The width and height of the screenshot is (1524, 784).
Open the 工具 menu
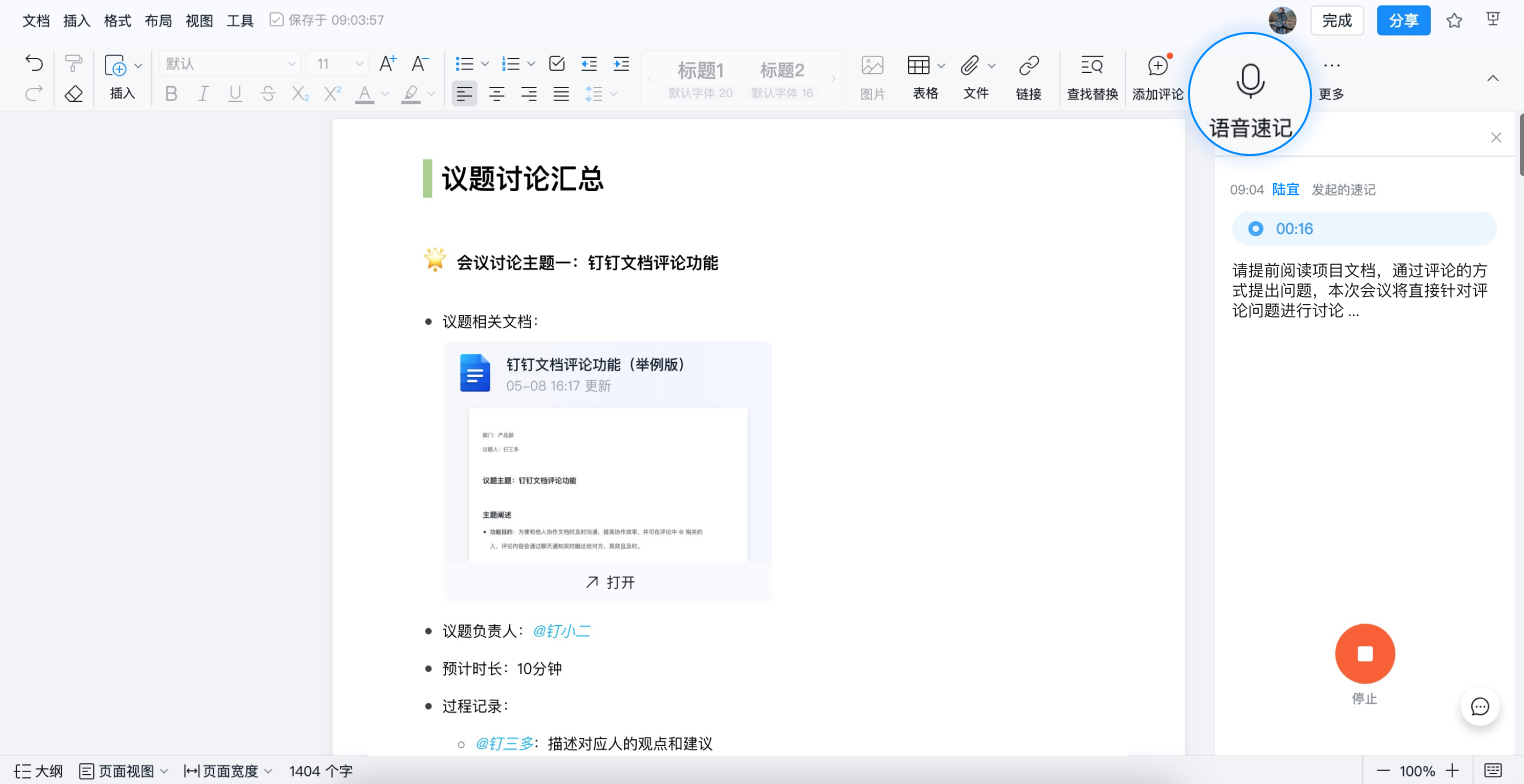click(240, 19)
